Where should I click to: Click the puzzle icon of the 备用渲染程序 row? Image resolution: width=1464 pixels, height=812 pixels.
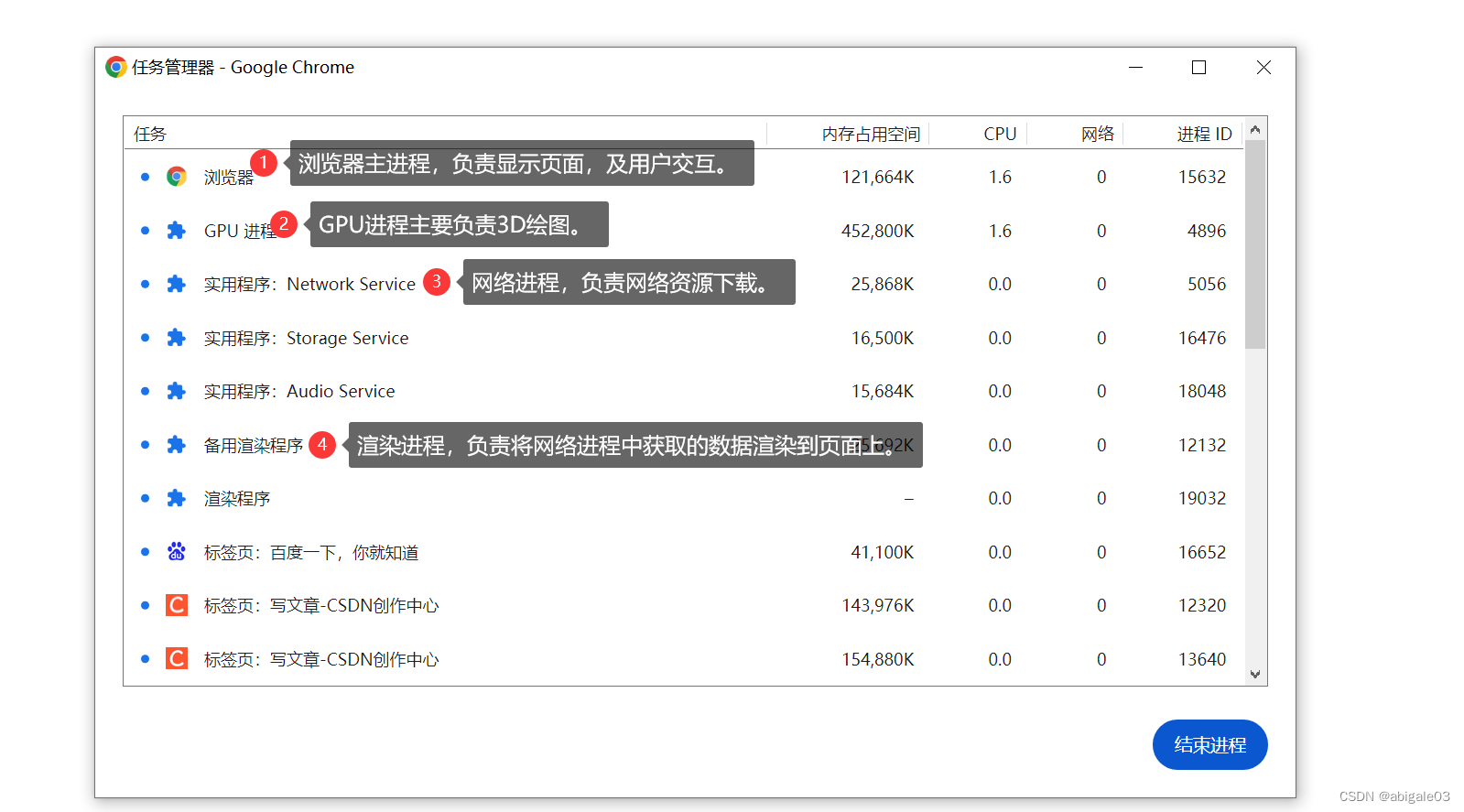(177, 445)
